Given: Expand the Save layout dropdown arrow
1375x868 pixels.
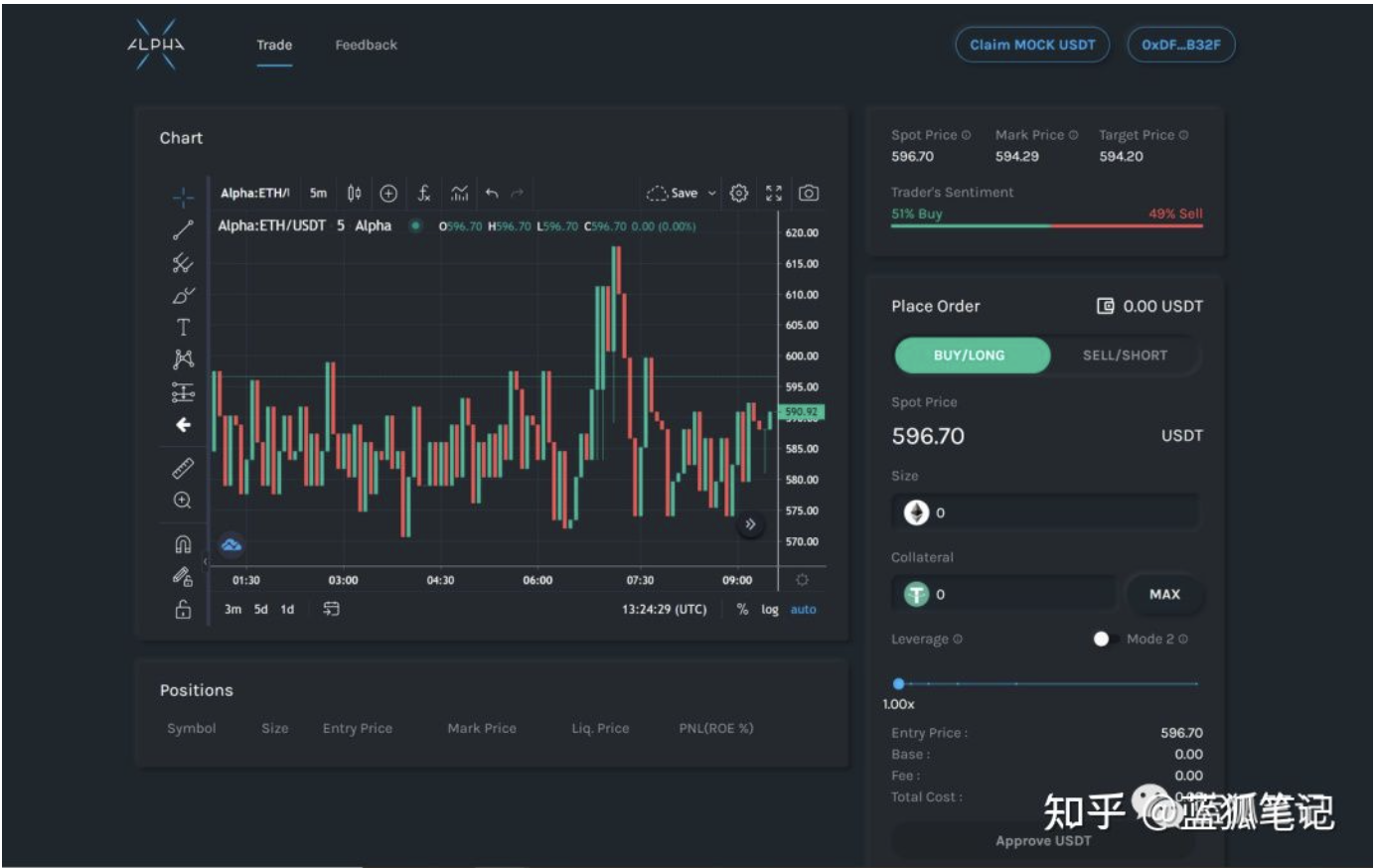Looking at the screenshot, I should pyautogui.click(x=712, y=194).
